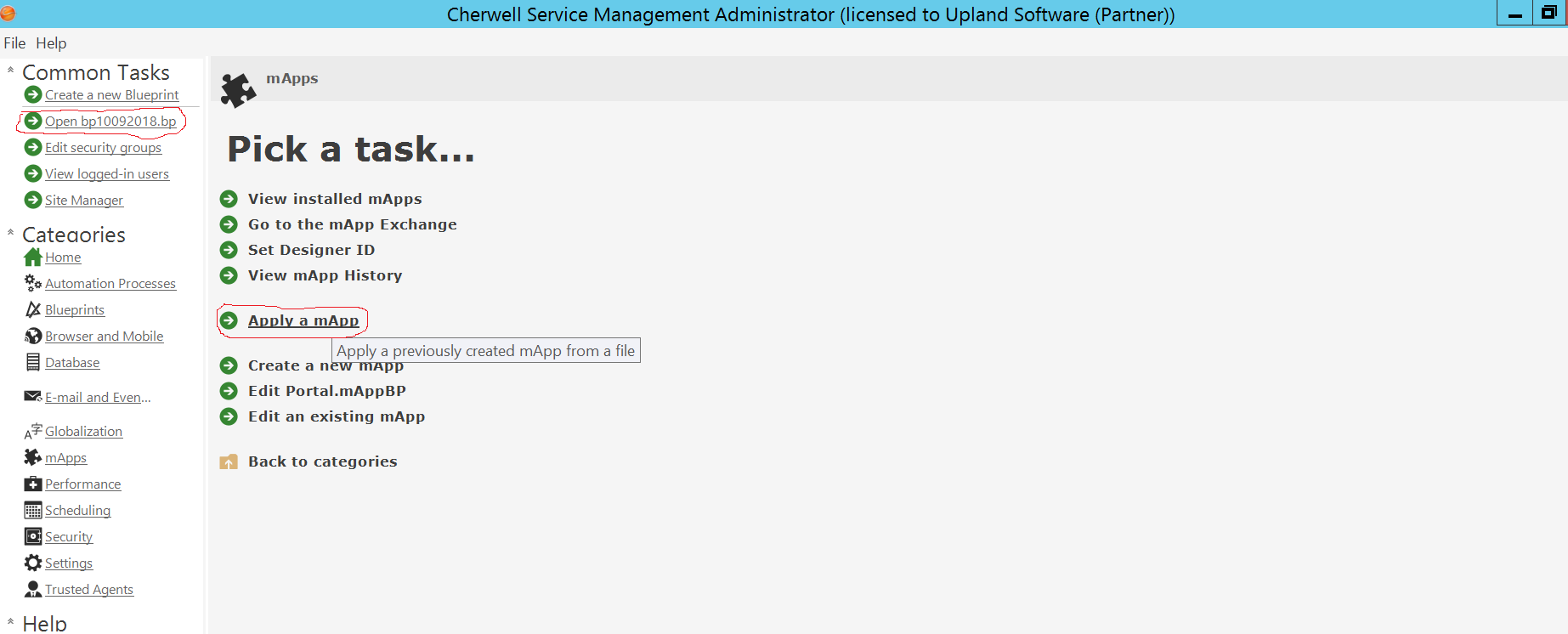Viewport: 1568px width, 634px height.
Task: Select Apply a mApp task
Action: coord(303,320)
